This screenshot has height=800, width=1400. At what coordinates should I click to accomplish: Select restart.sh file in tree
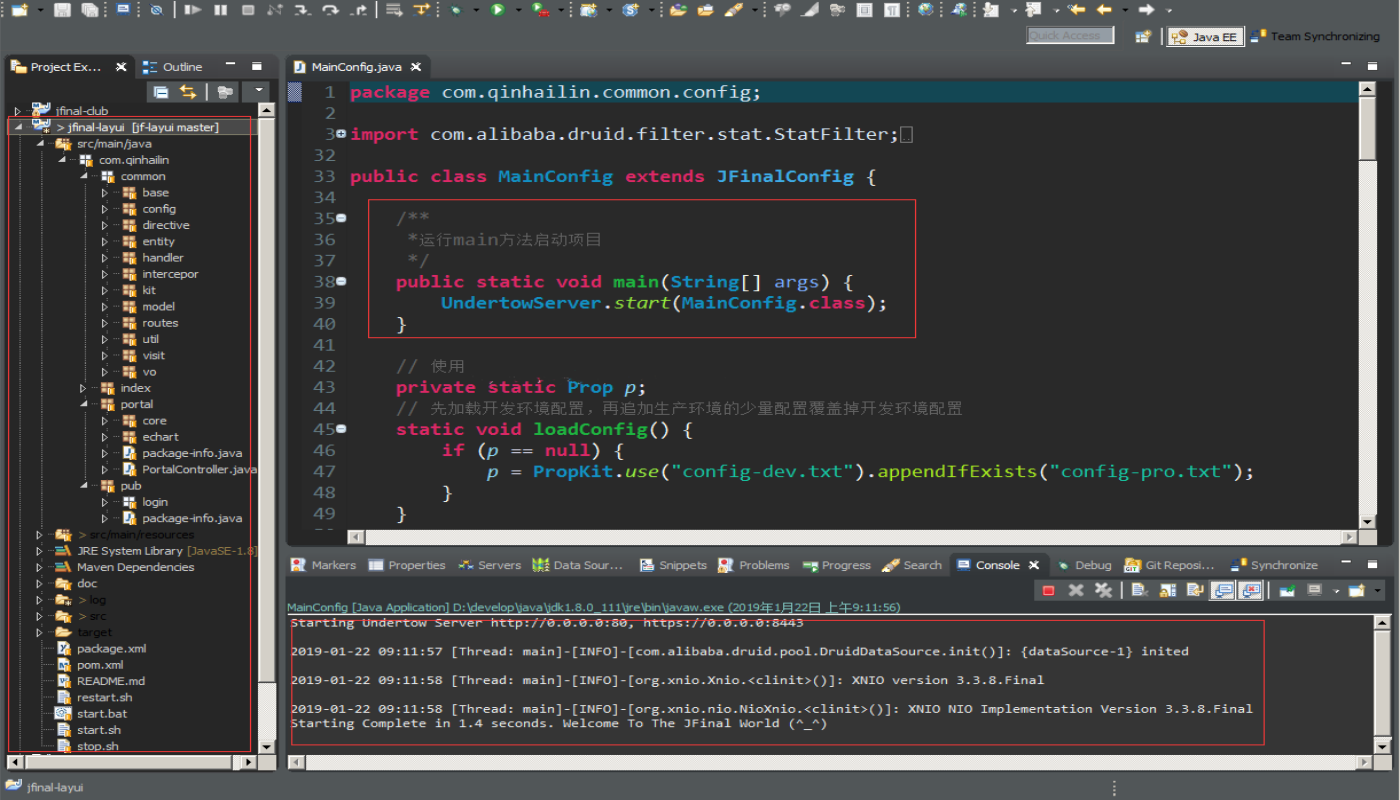coord(104,698)
